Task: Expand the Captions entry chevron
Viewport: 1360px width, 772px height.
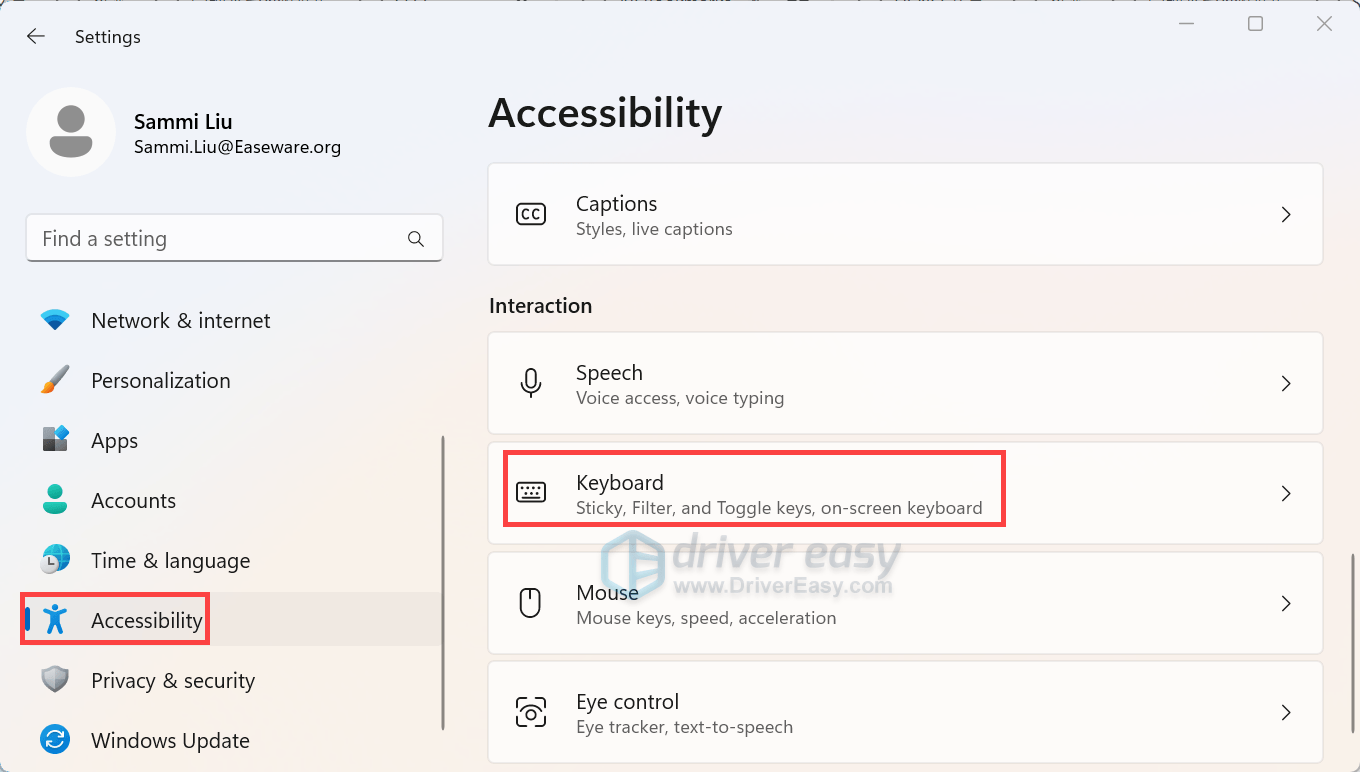Action: [1286, 214]
